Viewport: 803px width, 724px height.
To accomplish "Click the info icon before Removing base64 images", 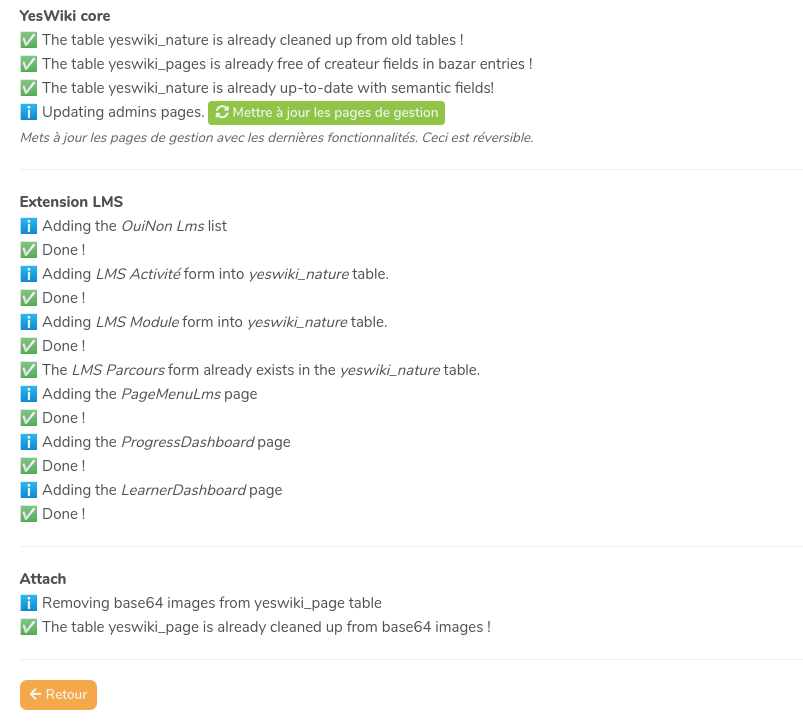I will point(28,603).
